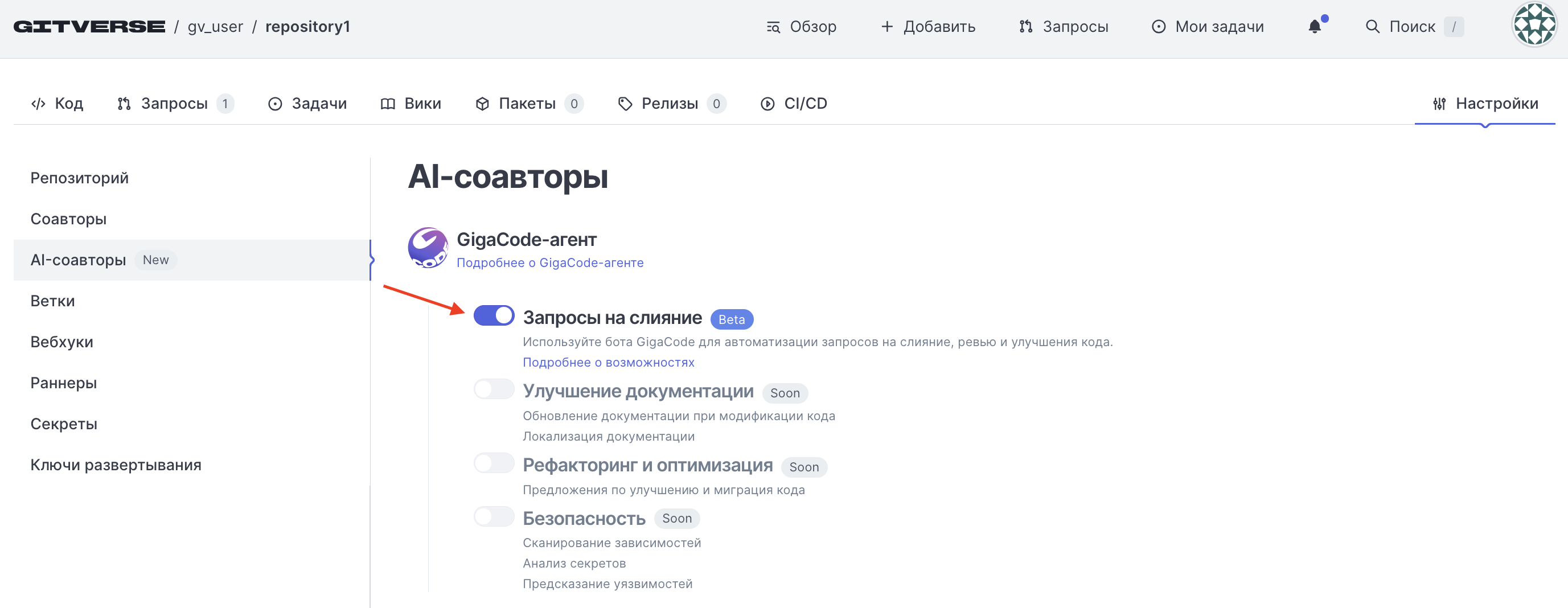Click the text Локализация документации
Image resolution: width=1568 pixels, height=608 pixels.
tap(608, 437)
